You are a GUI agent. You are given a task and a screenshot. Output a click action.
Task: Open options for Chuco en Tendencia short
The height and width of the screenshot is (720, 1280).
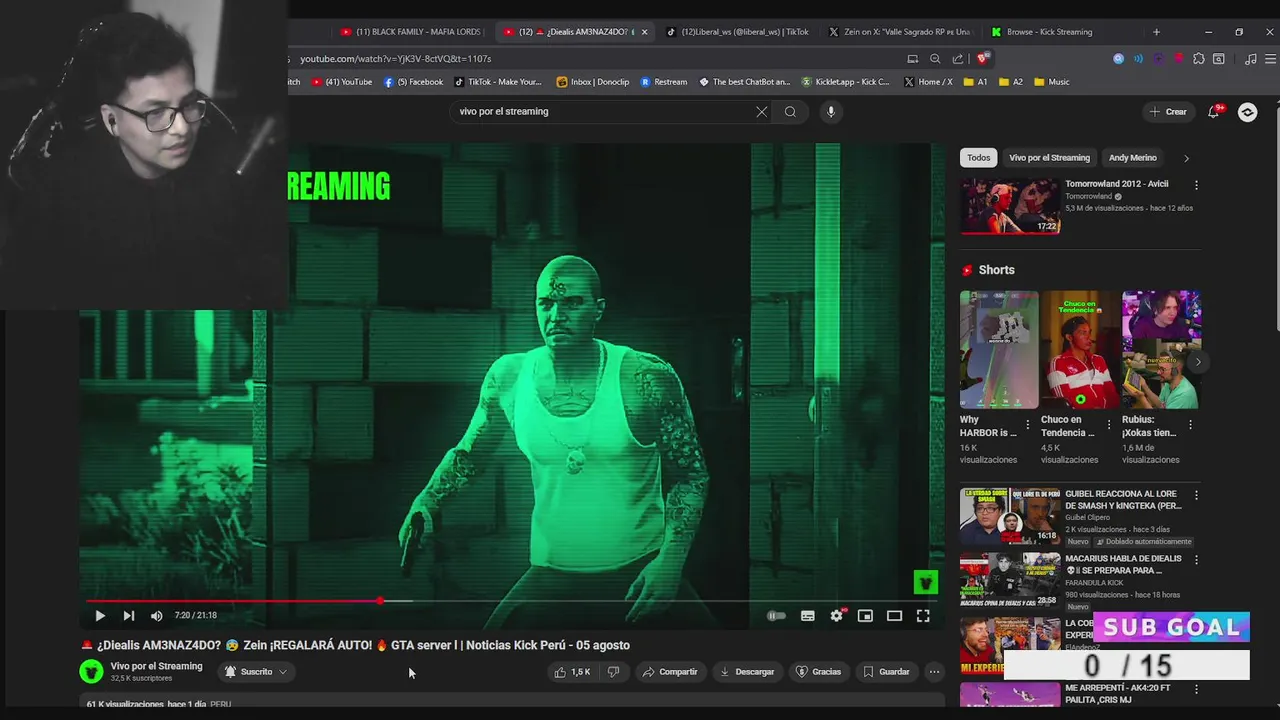pos(1108,425)
